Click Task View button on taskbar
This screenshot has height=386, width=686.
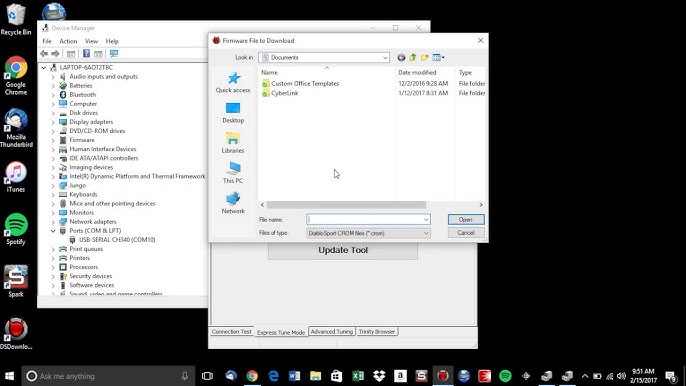coord(207,376)
